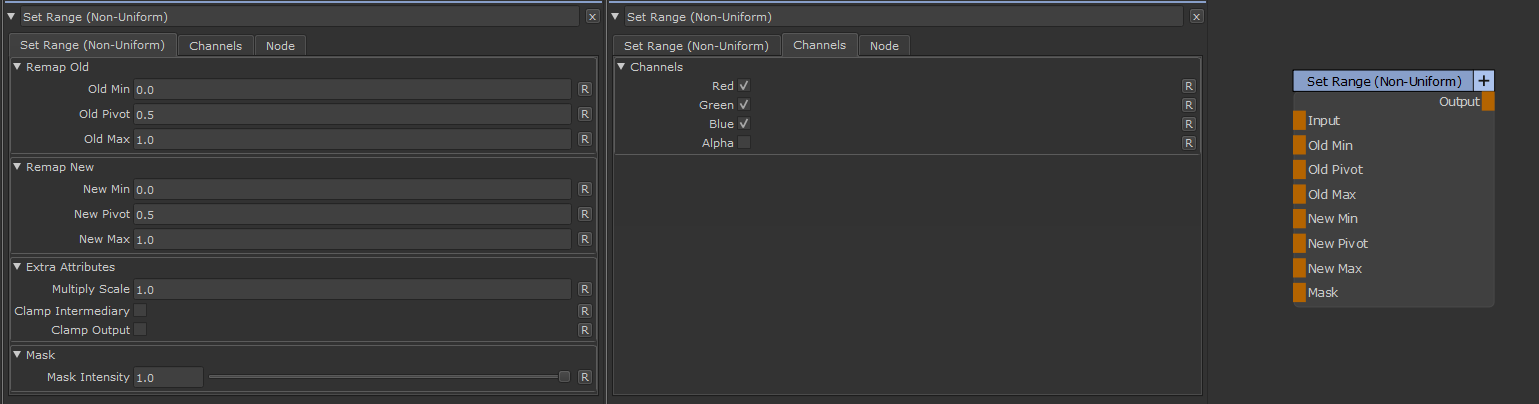Uncheck the Red channel checkbox

744,86
